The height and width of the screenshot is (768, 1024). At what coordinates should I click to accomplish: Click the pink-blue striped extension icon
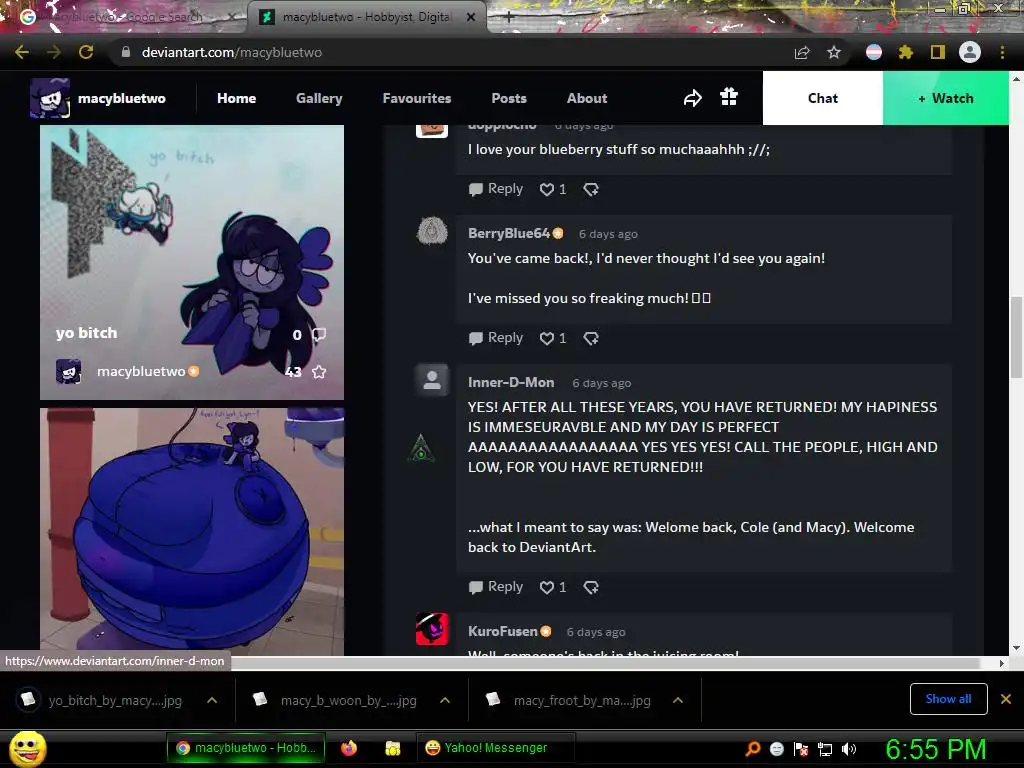pos(874,52)
